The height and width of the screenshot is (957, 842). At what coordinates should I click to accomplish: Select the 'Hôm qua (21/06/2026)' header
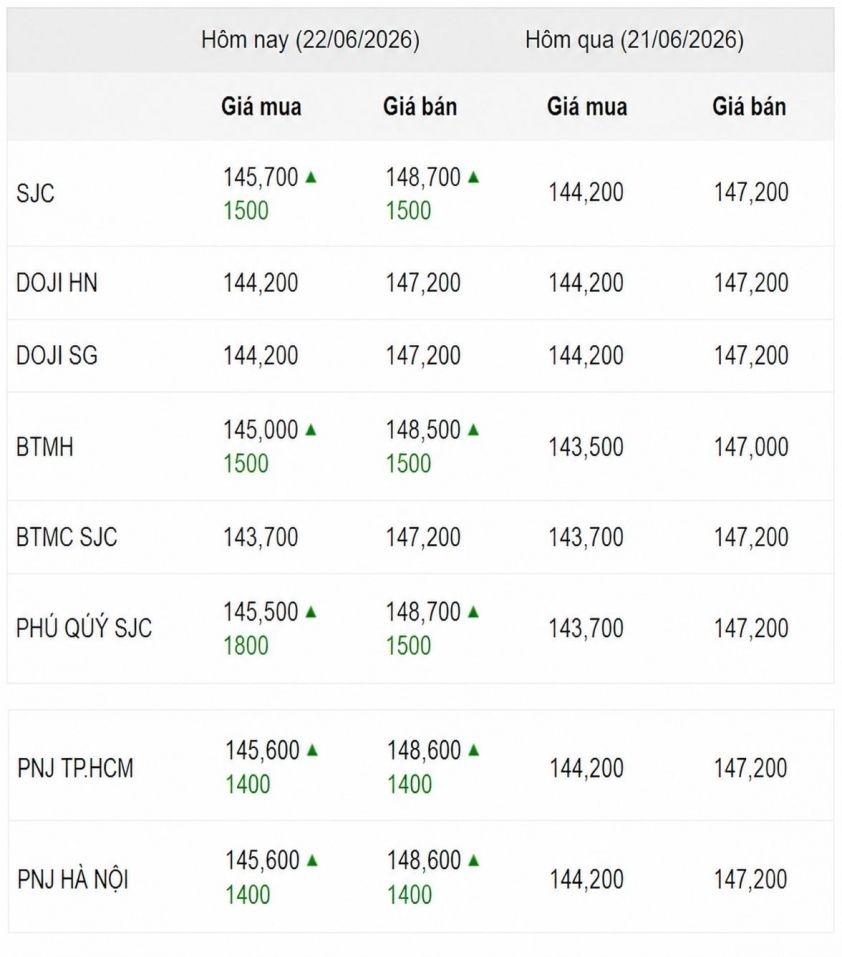pos(635,40)
